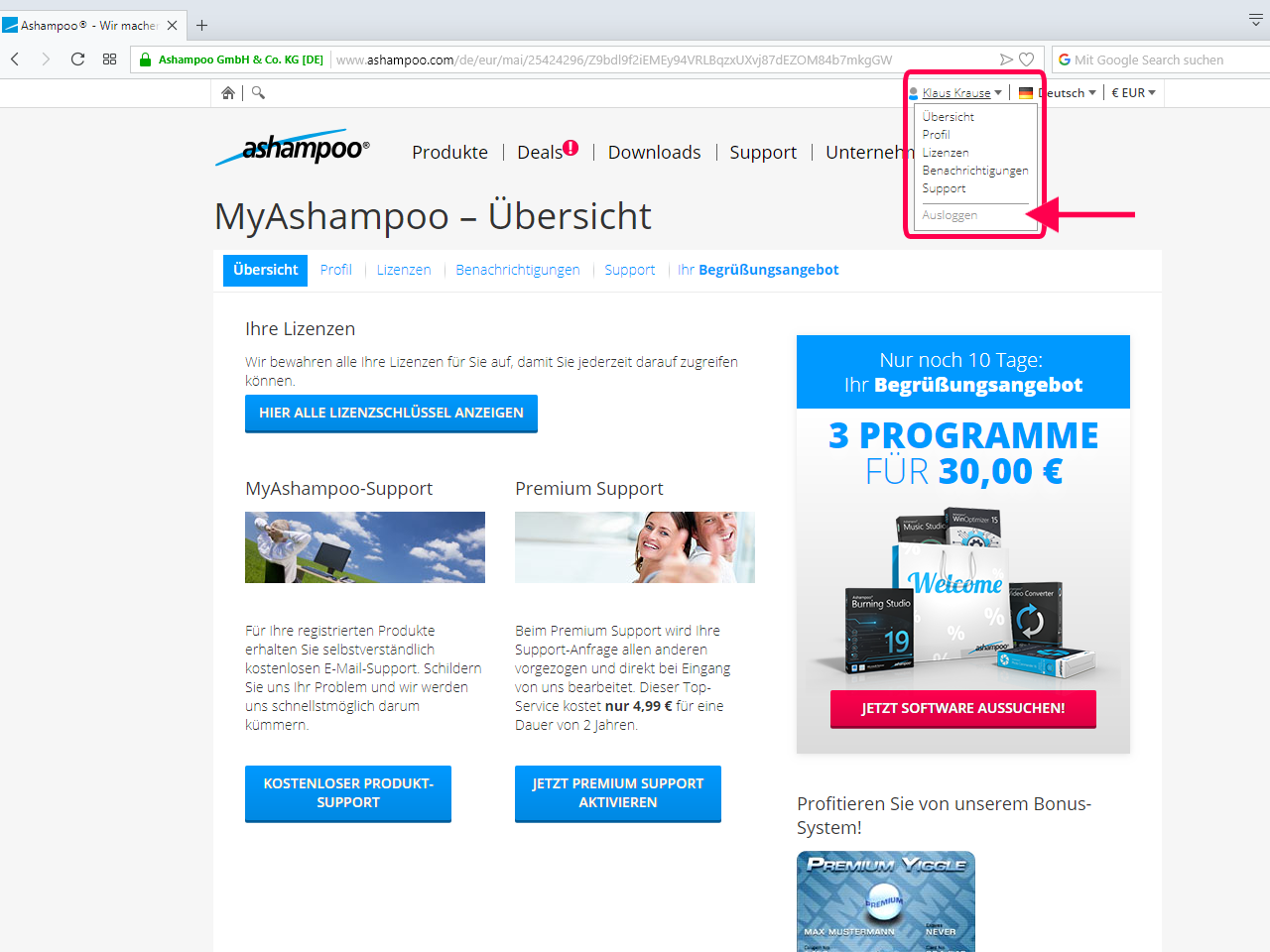Screen dimensions: 1270x952
Task: Click the 3 Programme für 30,00 € text
Action: (963, 453)
